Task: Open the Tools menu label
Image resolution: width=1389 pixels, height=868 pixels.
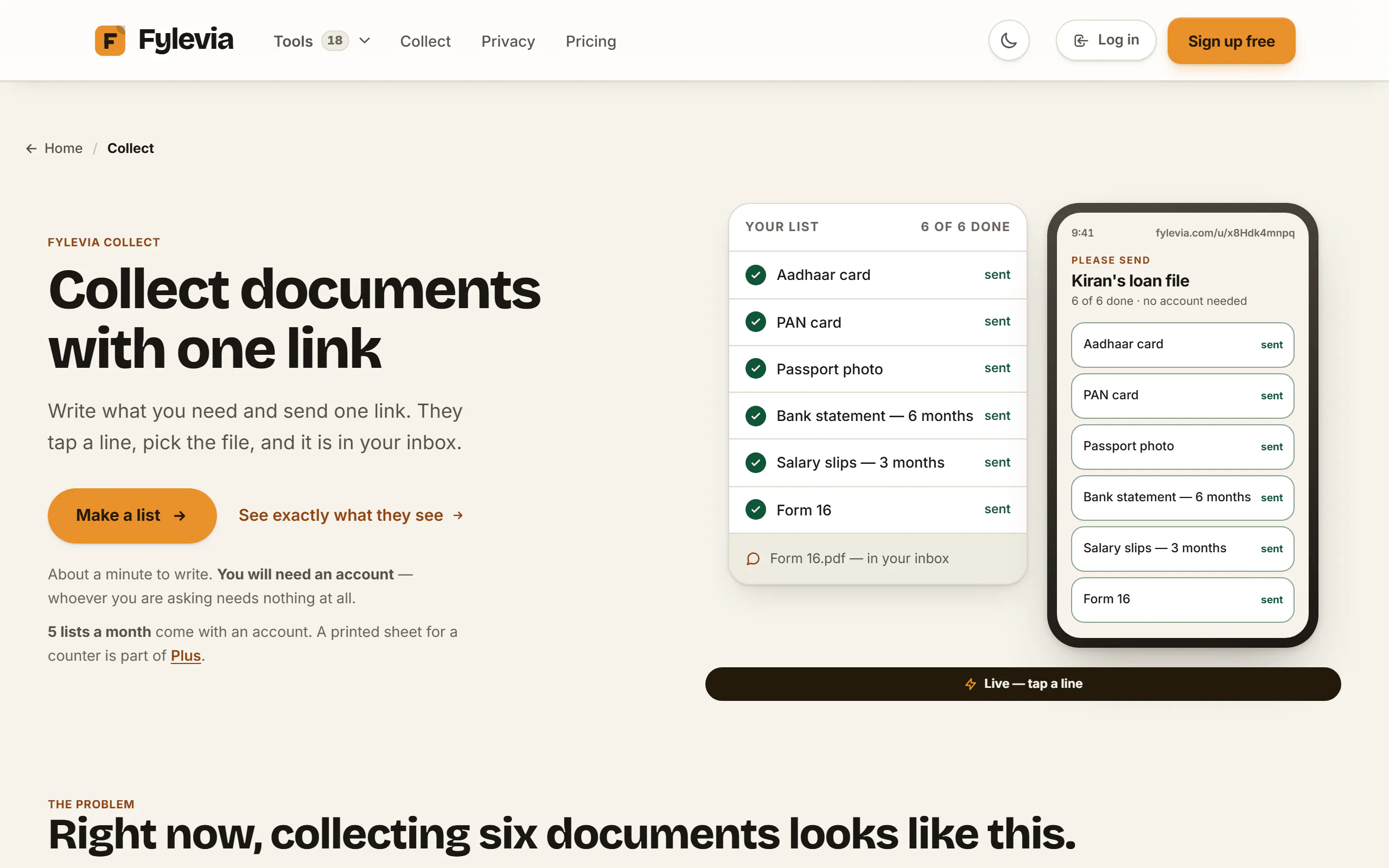Action: [x=293, y=41]
